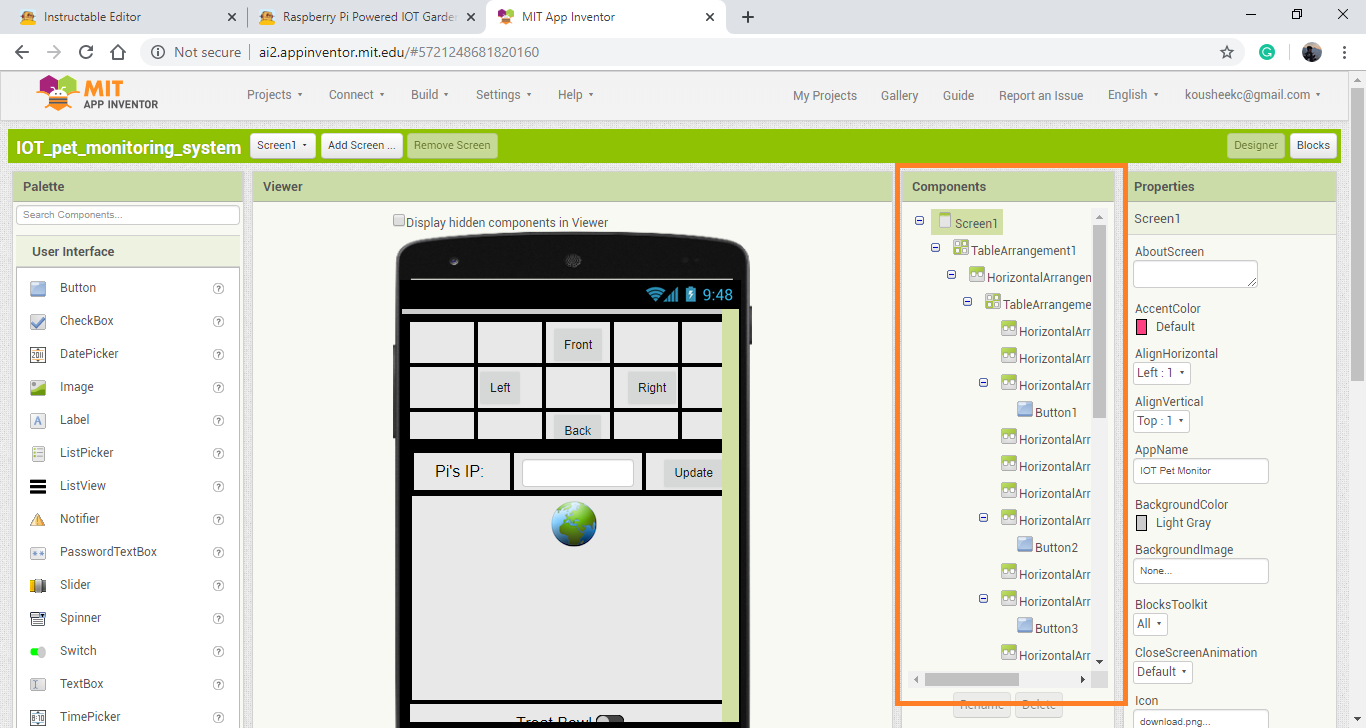
Task: Change the AccentColor swatch
Action: point(1141,327)
